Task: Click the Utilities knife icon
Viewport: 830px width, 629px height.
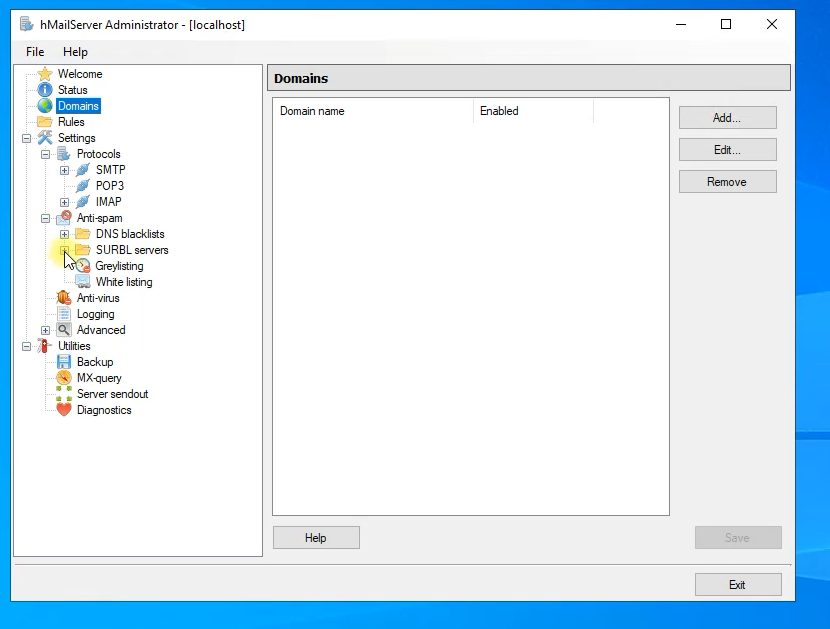Action: (x=45, y=346)
